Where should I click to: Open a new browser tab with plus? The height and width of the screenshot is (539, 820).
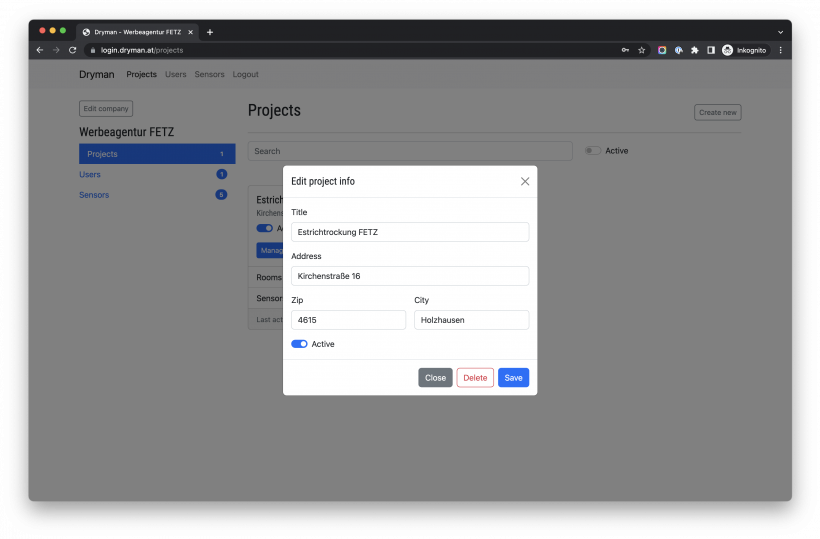[209, 32]
